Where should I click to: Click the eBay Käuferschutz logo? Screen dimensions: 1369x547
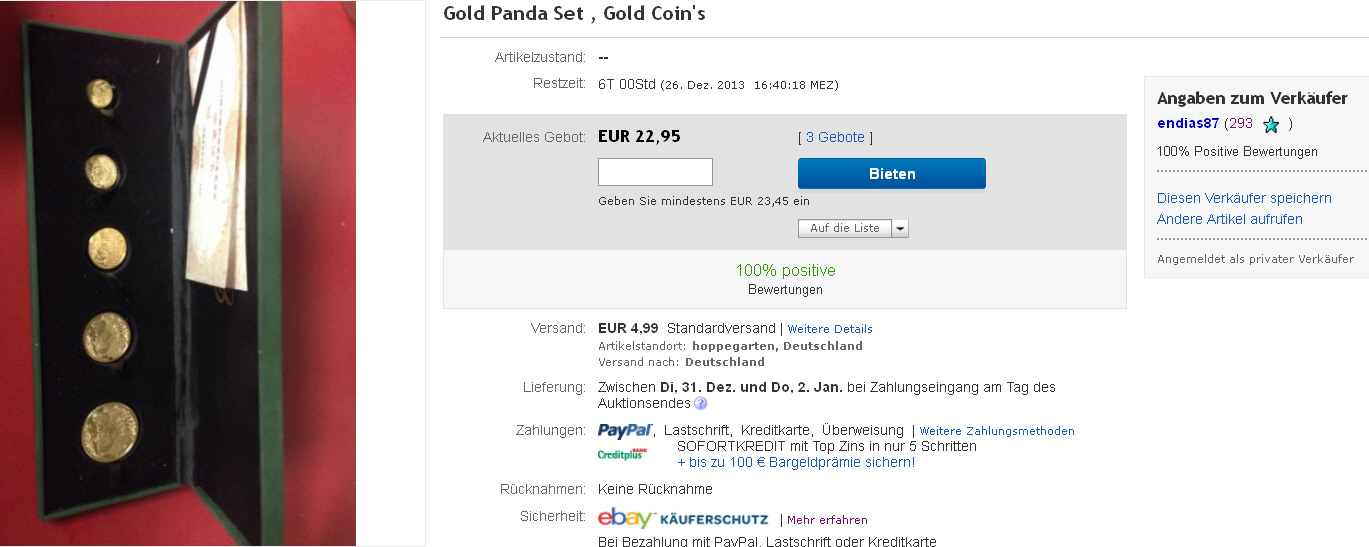click(x=683, y=519)
